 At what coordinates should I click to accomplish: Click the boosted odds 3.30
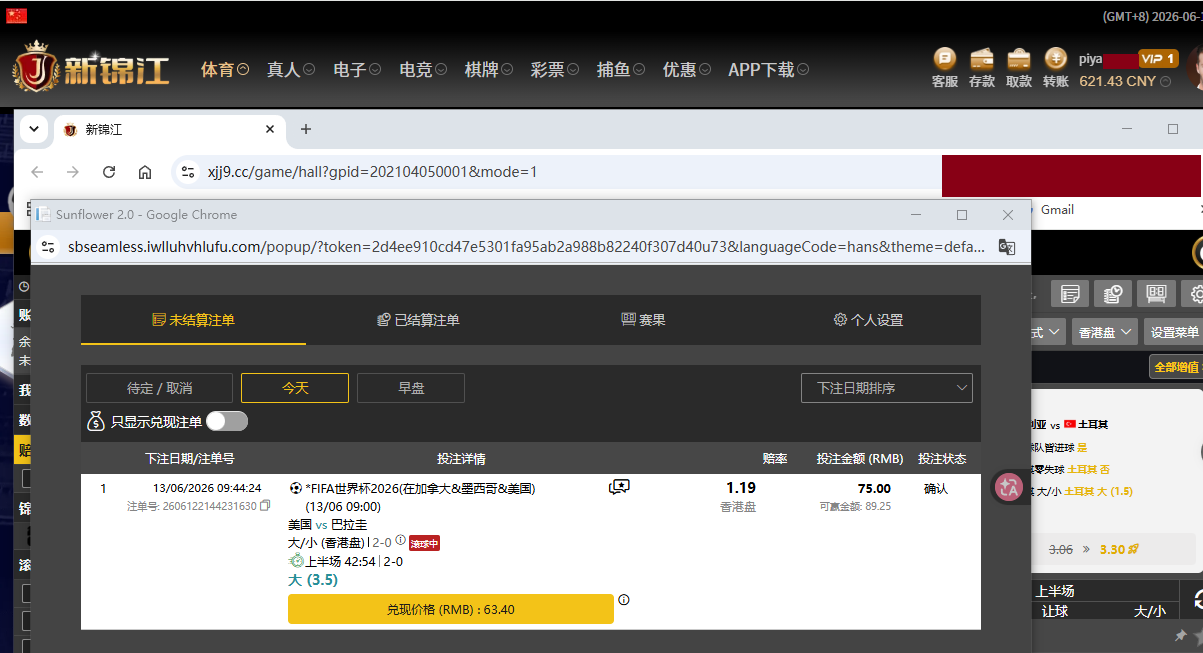(x=1119, y=549)
